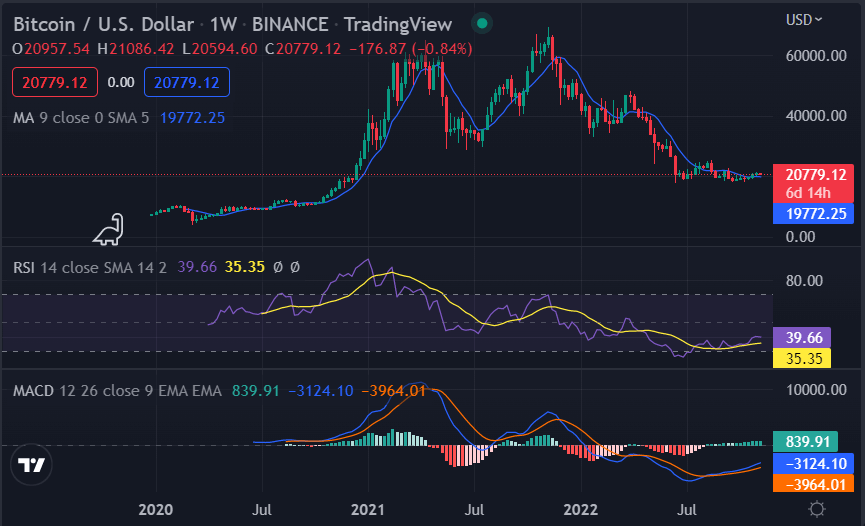Image resolution: width=865 pixels, height=526 pixels.
Task: Click the close price C20779.12 value
Action: tap(303, 49)
